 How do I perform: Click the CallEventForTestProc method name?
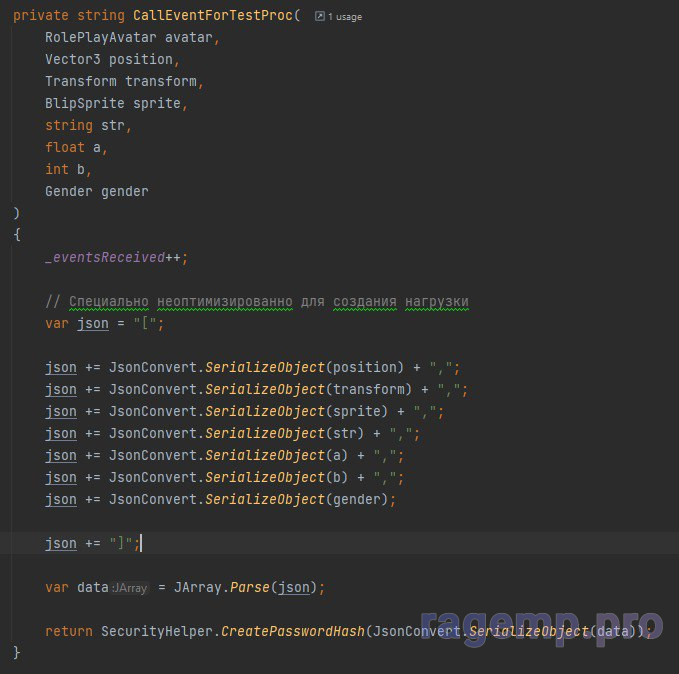212,16
